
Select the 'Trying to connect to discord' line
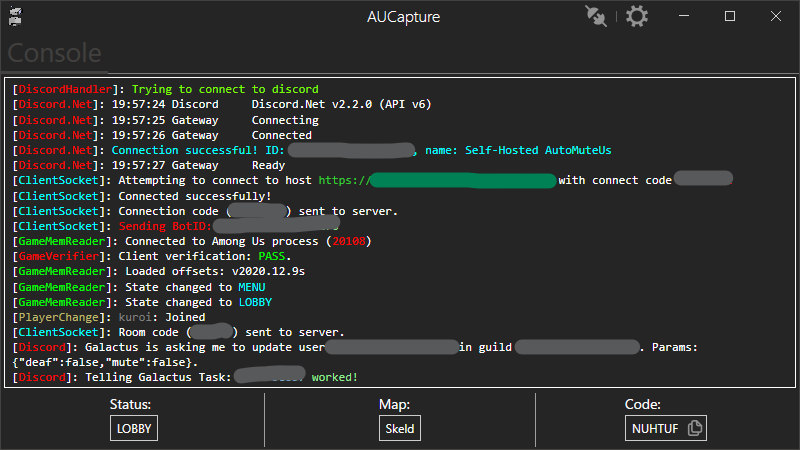[225, 90]
